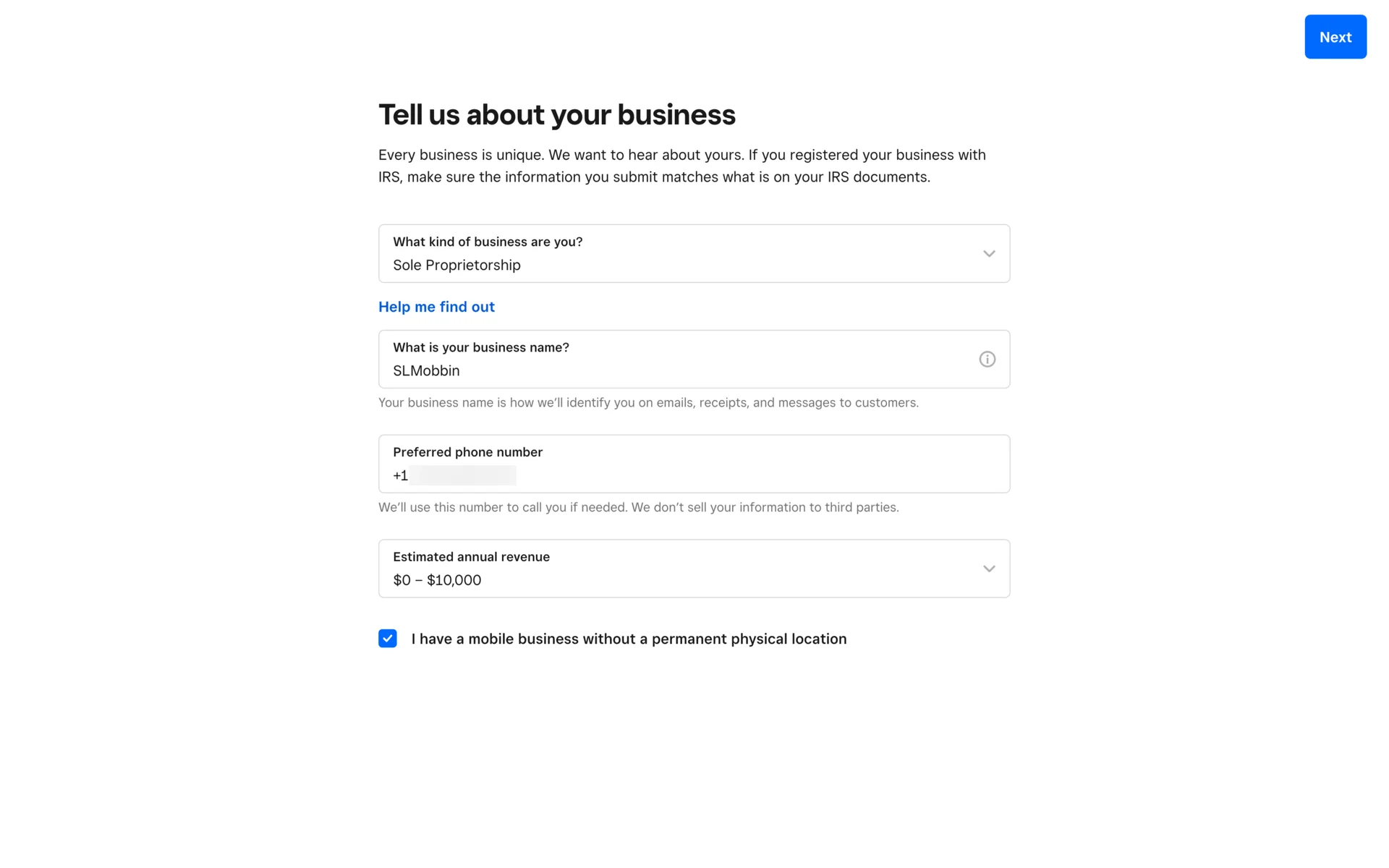
Task: Click the phone number privacy helper text
Action: [638, 508]
